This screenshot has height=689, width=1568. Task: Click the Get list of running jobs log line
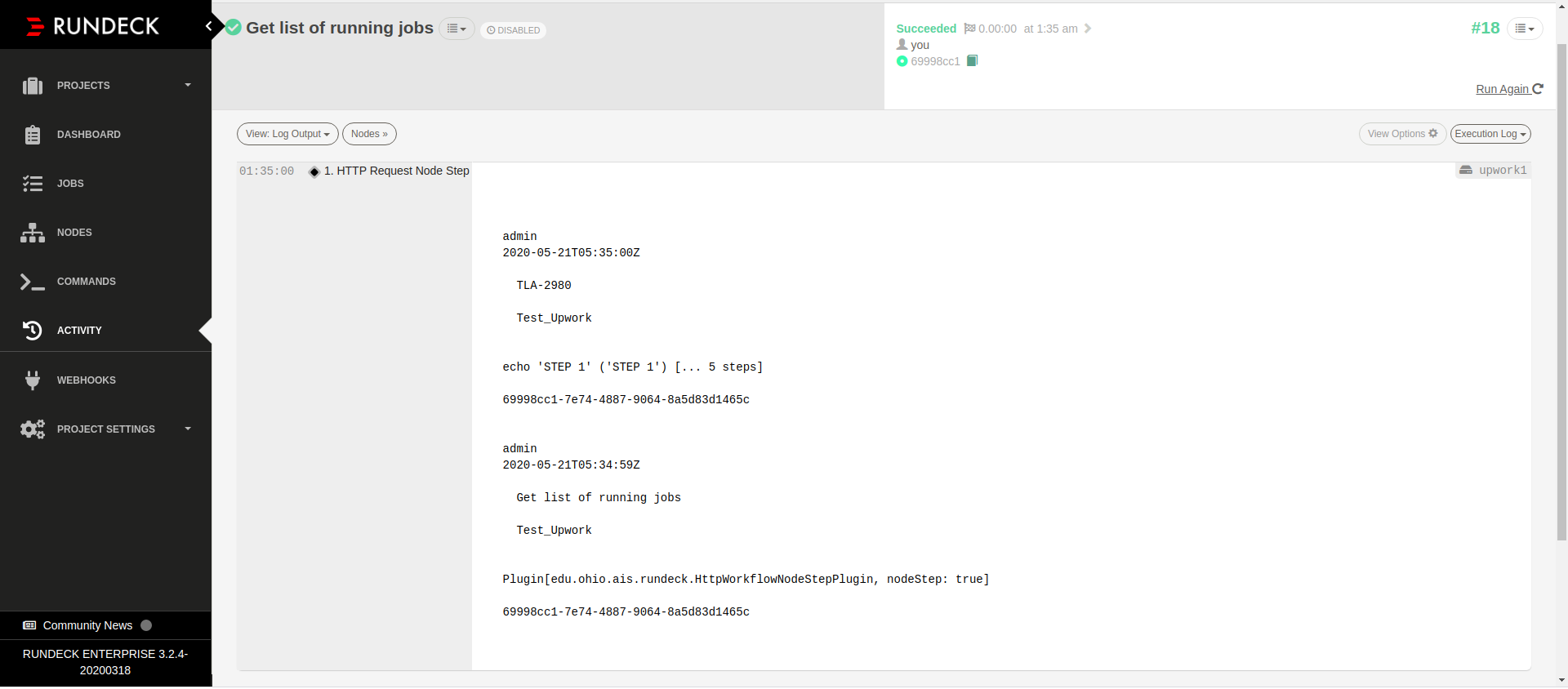pos(599,498)
